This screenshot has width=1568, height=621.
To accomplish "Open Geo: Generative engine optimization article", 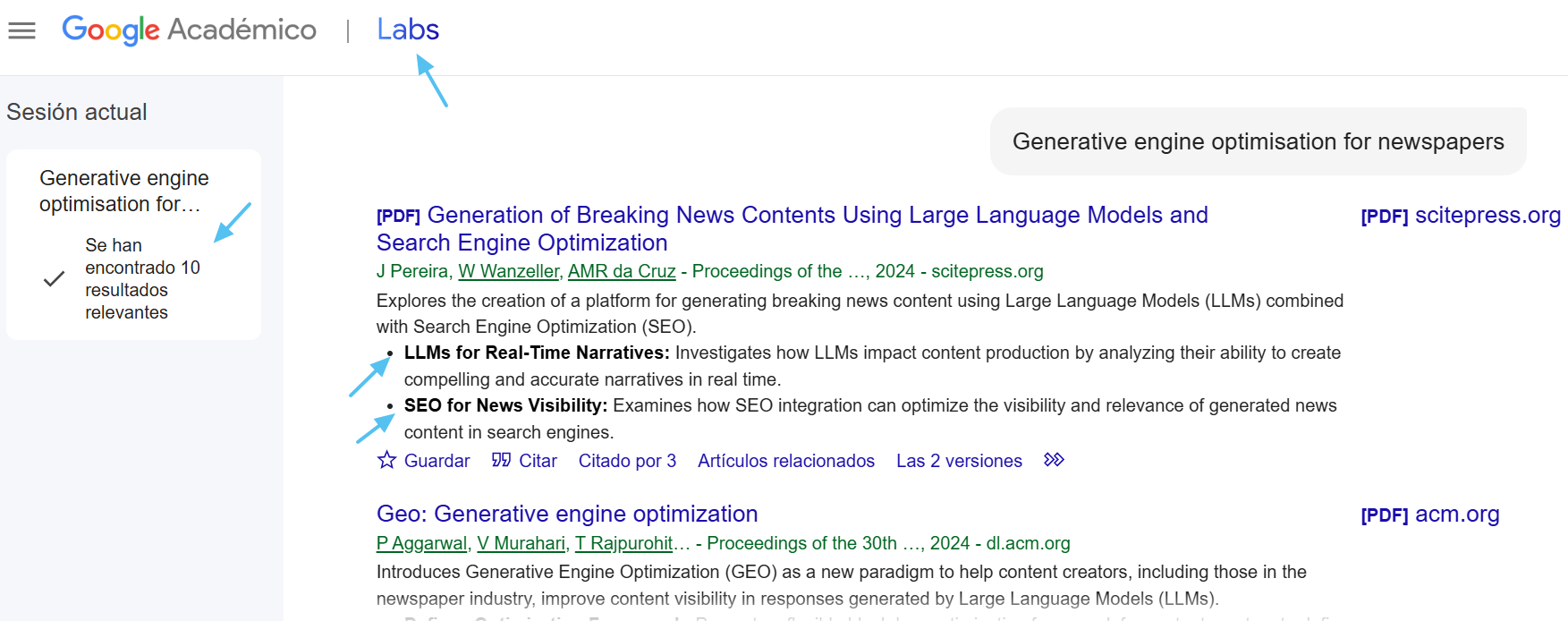I will pyautogui.click(x=567, y=514).
